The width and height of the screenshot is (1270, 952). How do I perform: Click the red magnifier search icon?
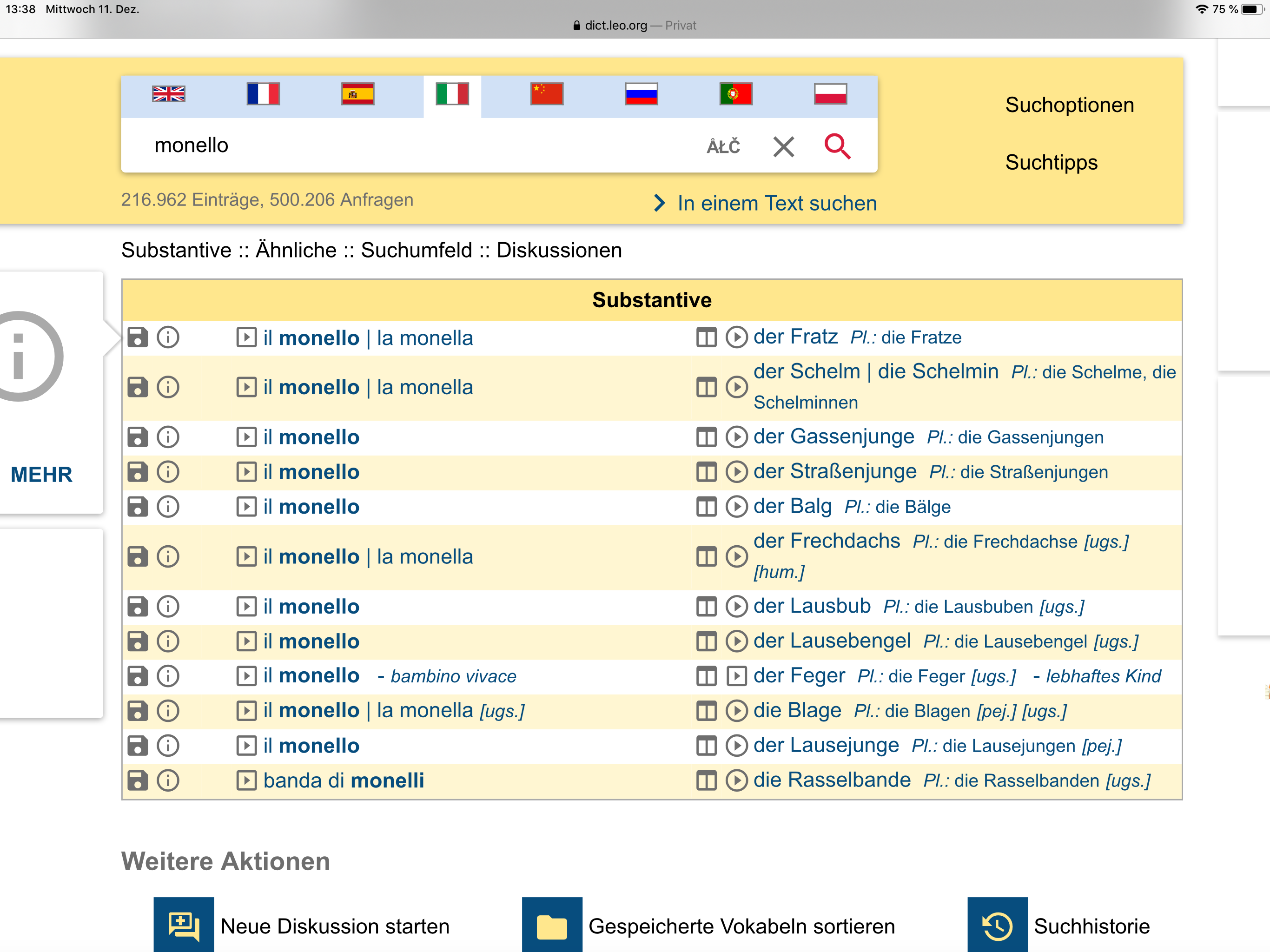pos(837,146)
